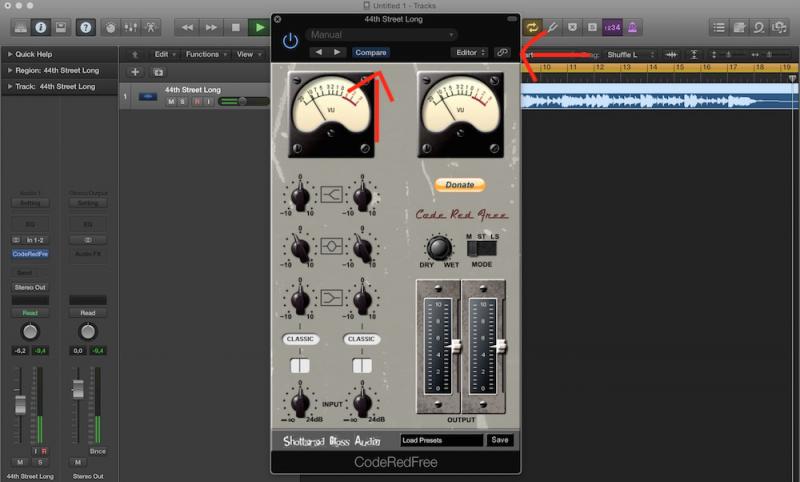Click the preset Save button

[x=499, y=440]
